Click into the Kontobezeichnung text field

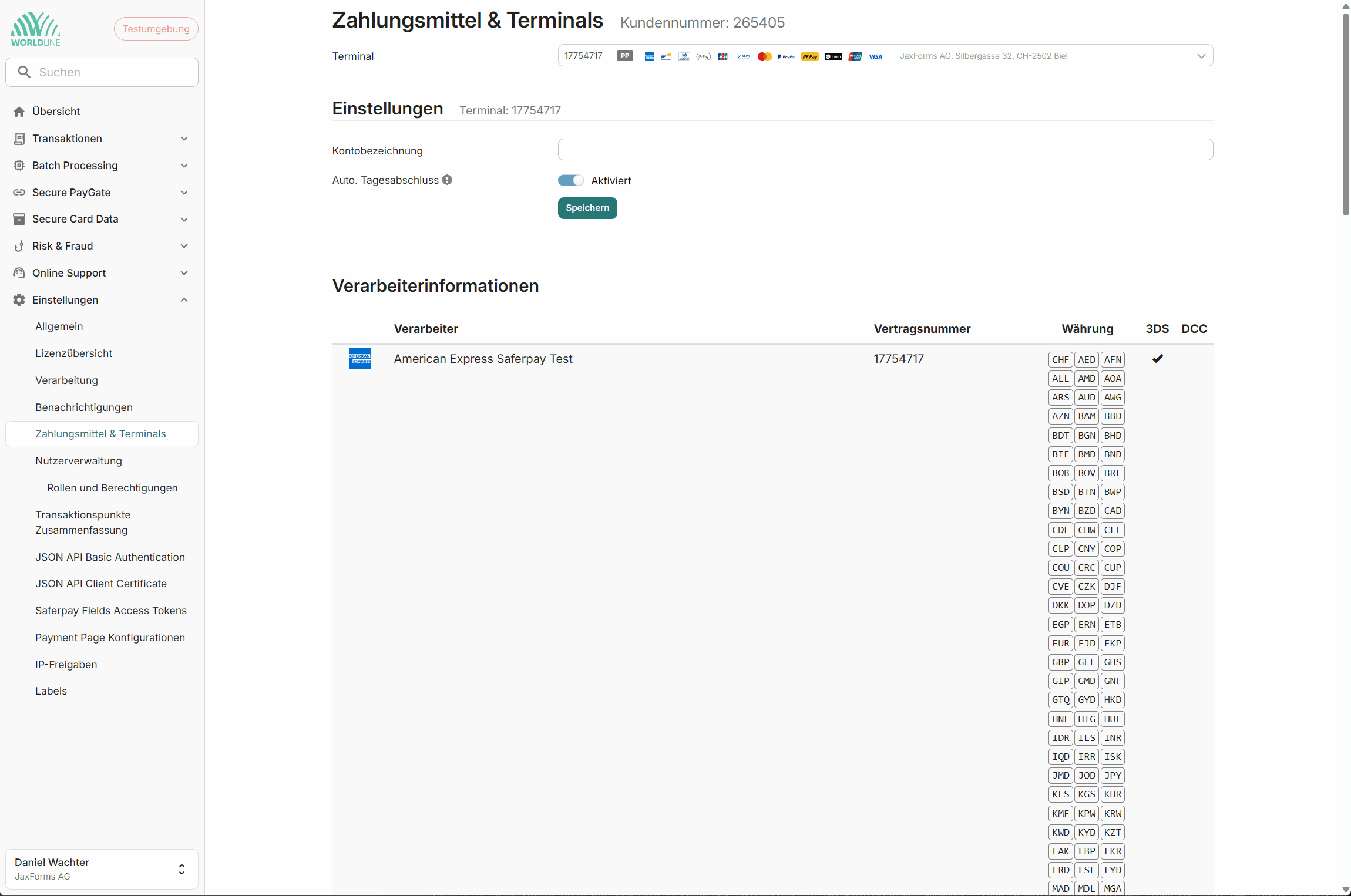coord(885,150)
